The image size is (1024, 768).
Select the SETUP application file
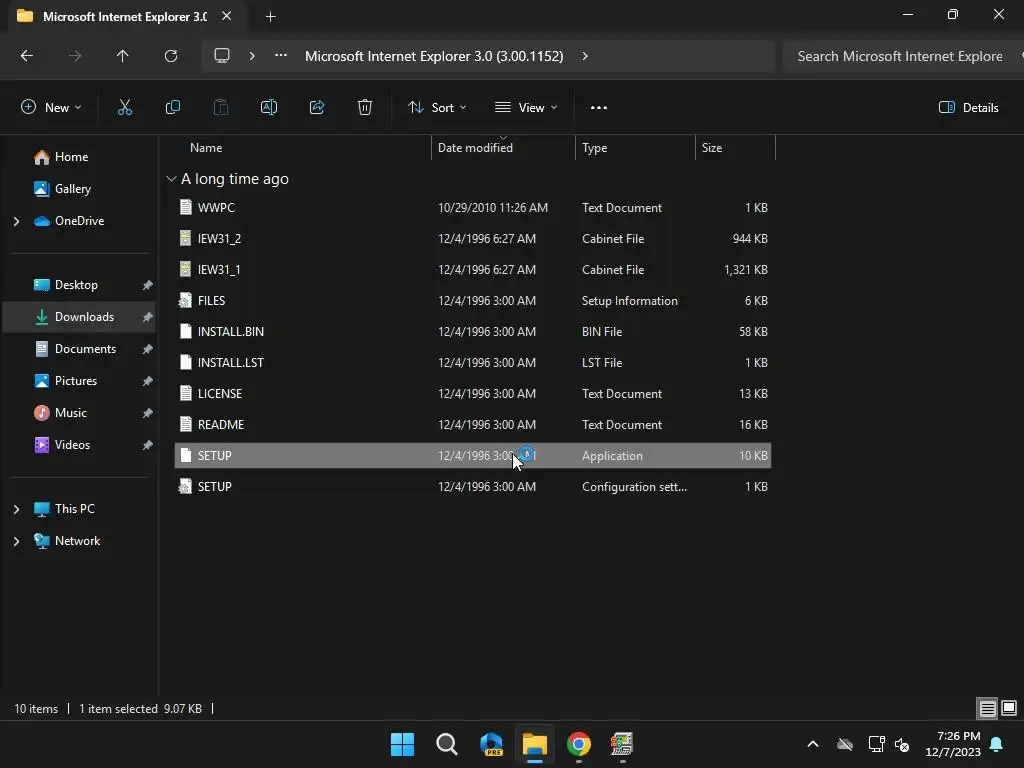pyautogui.click(x=473, y=456)
